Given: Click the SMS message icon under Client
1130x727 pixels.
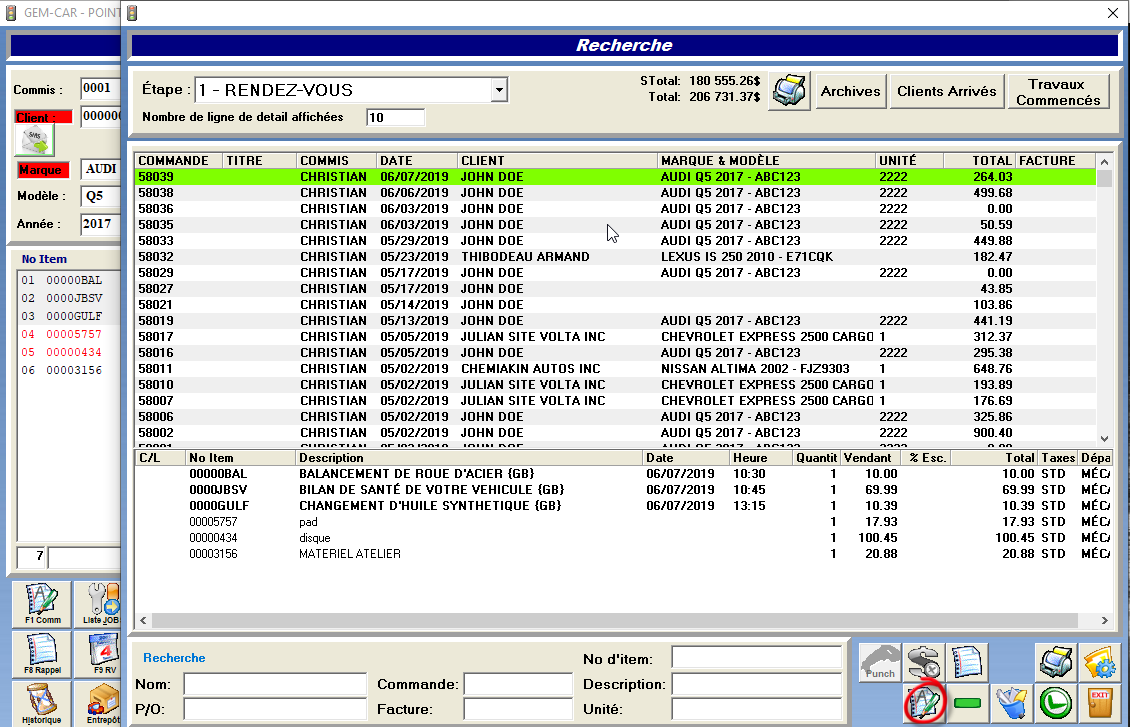Looking at the screenshot, I should (34, 141).
